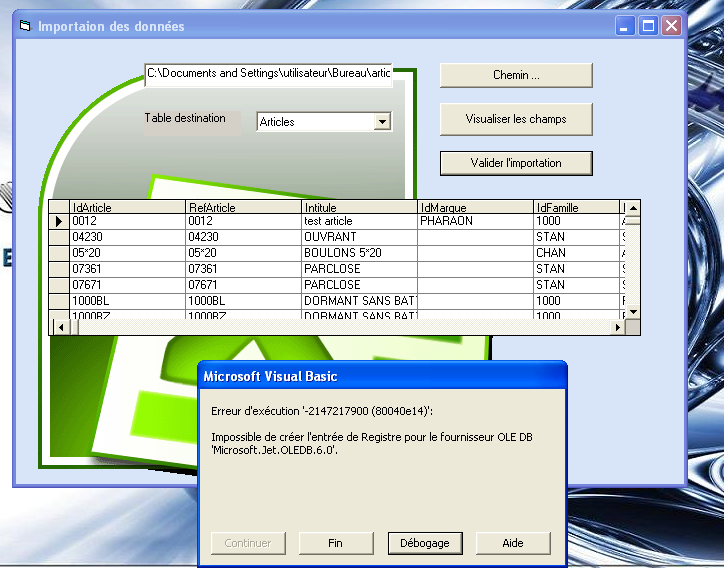Image resolution: width=724 pixels, height=568 pixels.
Task: Click IdArticle cell 07361
Action: (127, 269)
